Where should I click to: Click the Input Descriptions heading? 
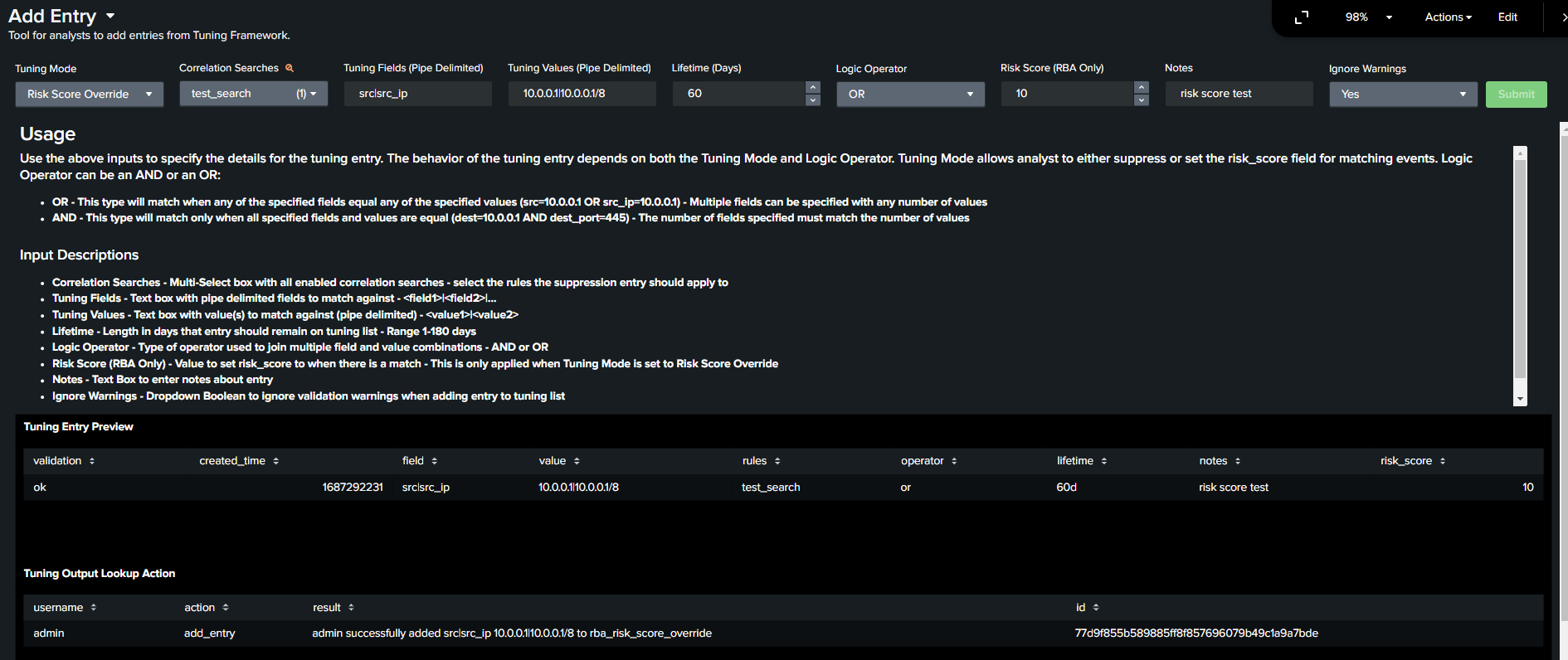80,255
